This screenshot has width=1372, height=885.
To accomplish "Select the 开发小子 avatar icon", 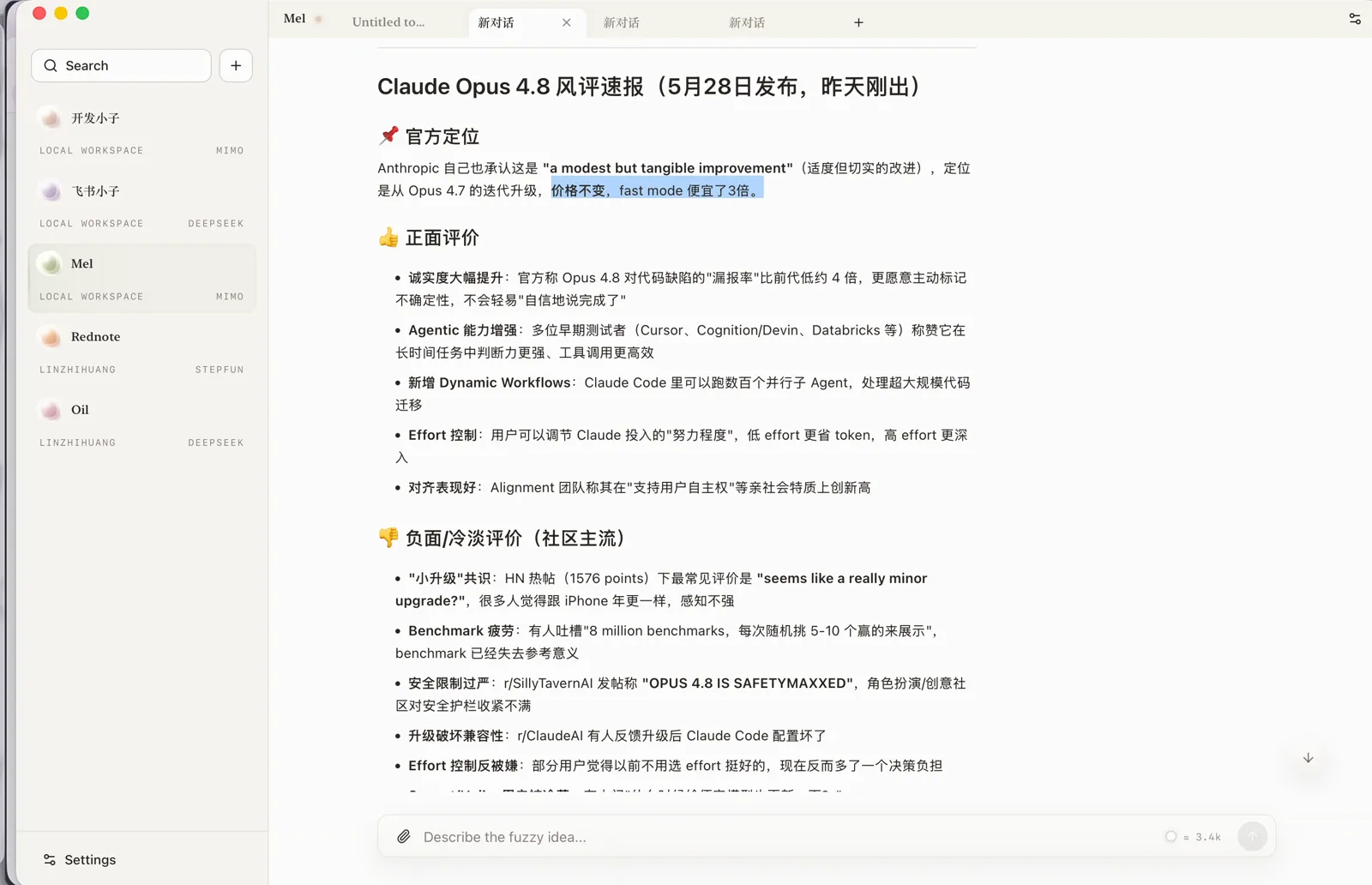I will 51,118.
